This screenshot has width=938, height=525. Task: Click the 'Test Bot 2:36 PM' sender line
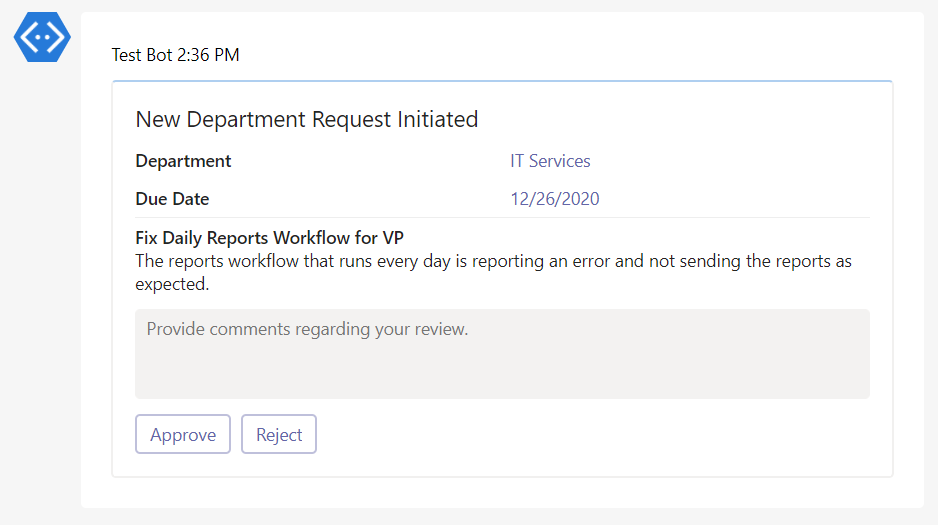coord(175,55)
